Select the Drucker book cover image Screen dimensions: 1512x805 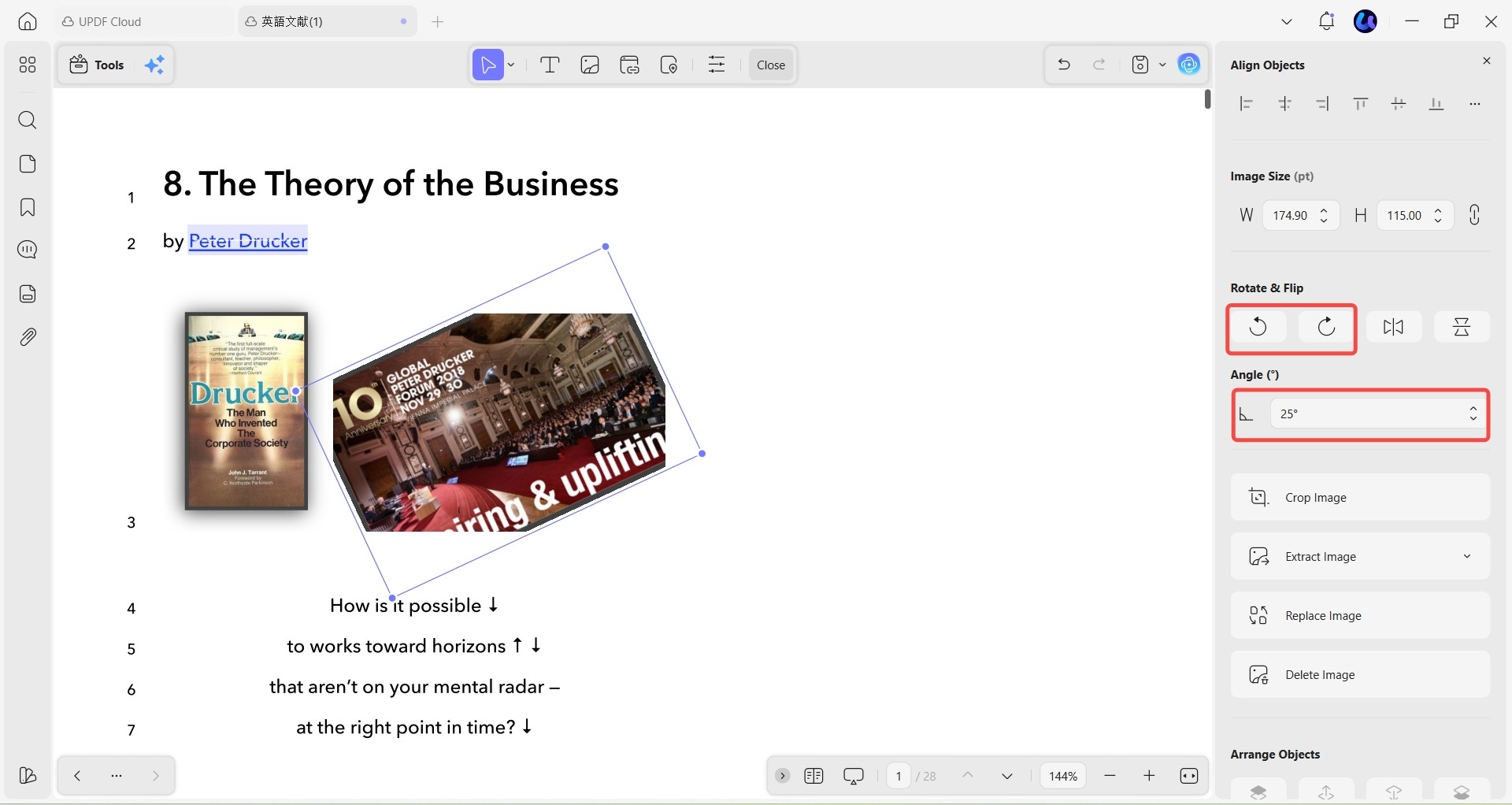coord(246,410)
